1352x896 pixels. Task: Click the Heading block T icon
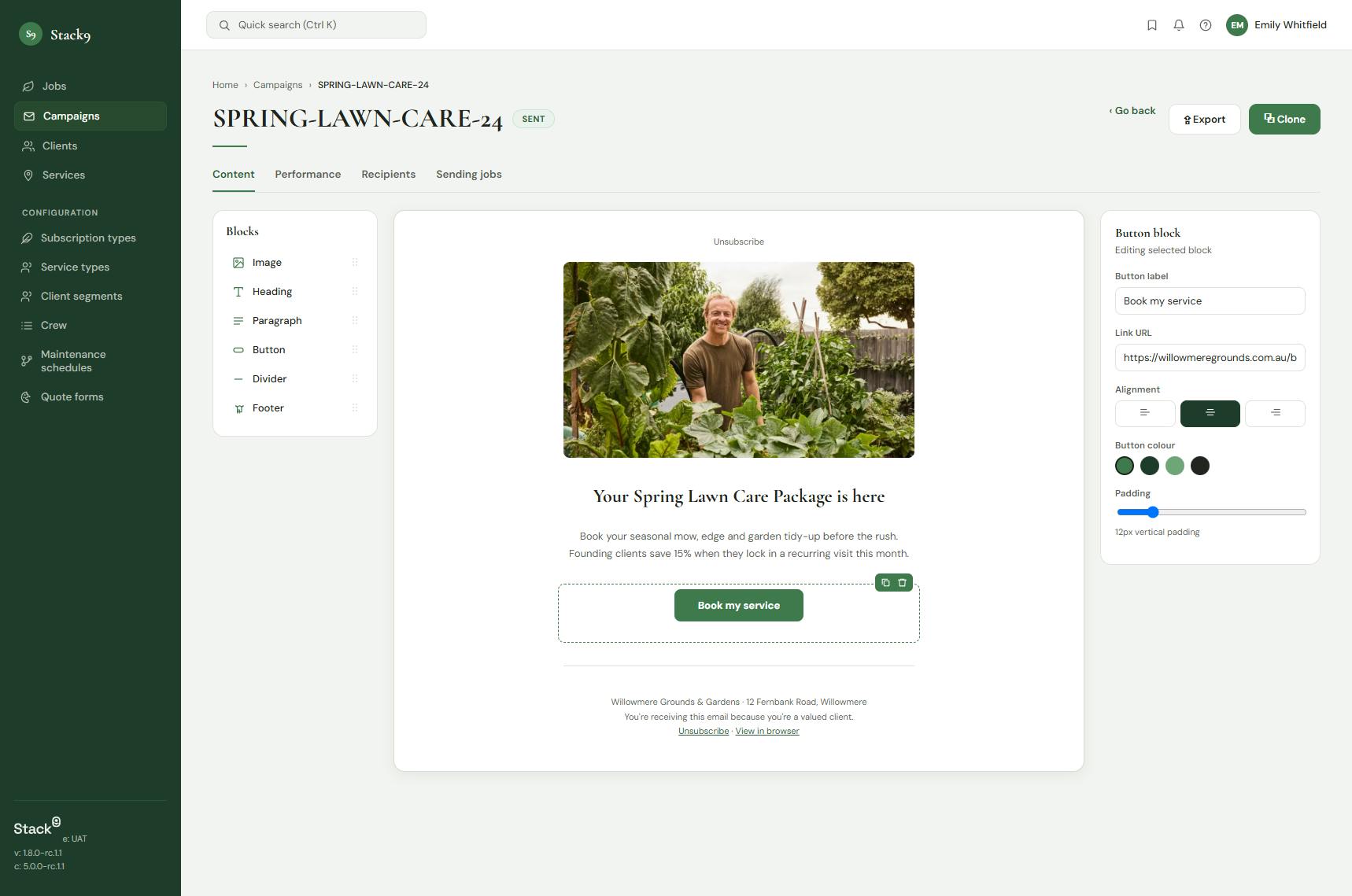238,292
